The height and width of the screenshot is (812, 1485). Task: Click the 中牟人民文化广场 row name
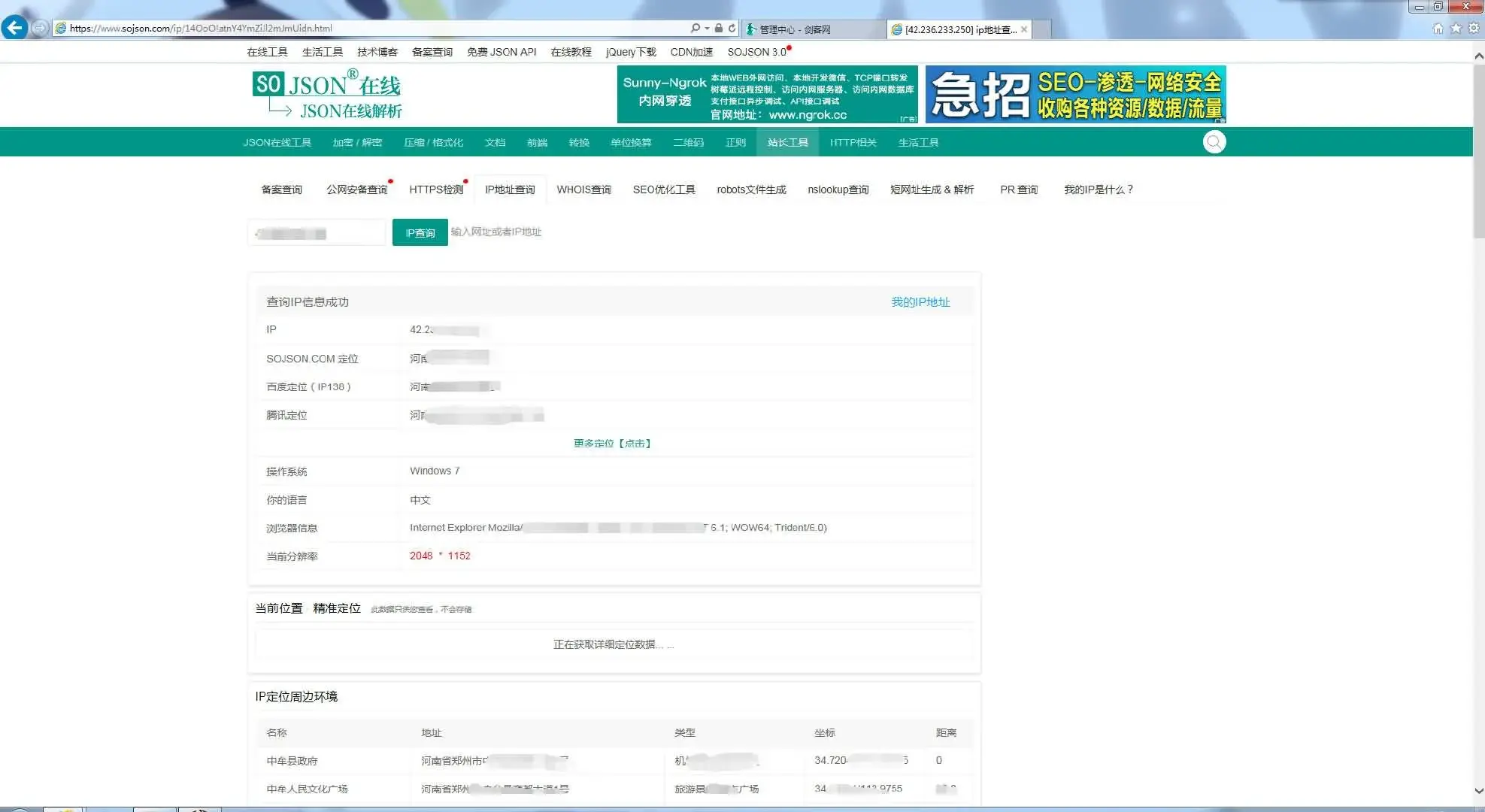pyautogui.click(x=307, y=789)
